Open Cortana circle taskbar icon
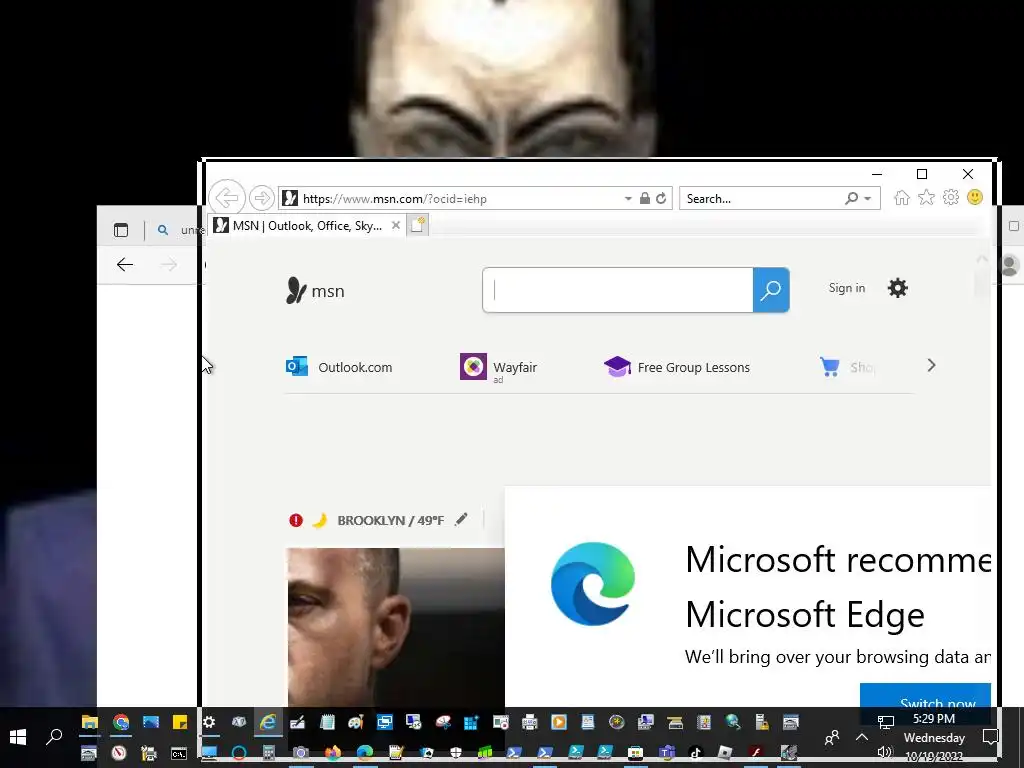The height and width of the screenshot is (768, 1024). [x=239, y=754]
